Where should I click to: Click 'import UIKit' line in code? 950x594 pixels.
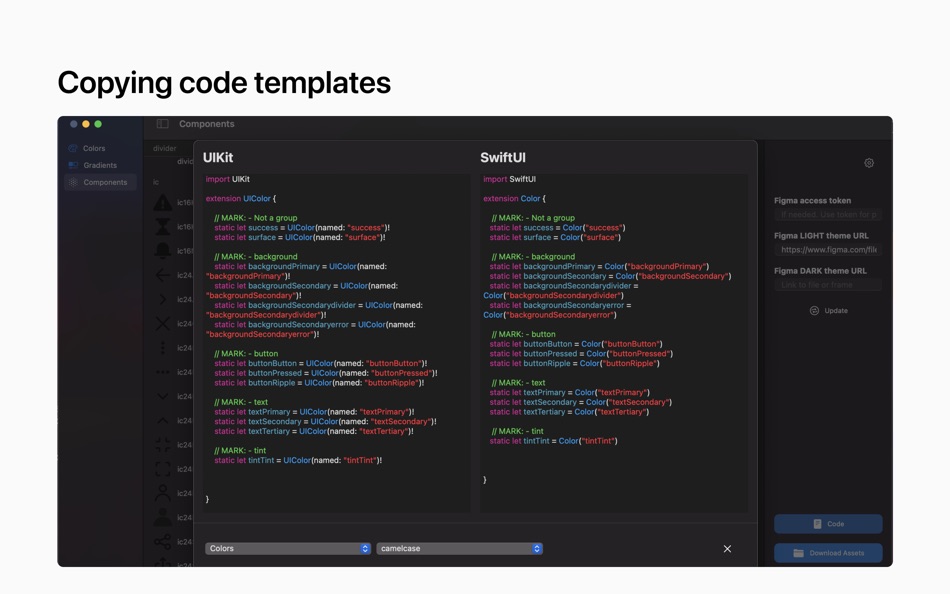(227, 179)
